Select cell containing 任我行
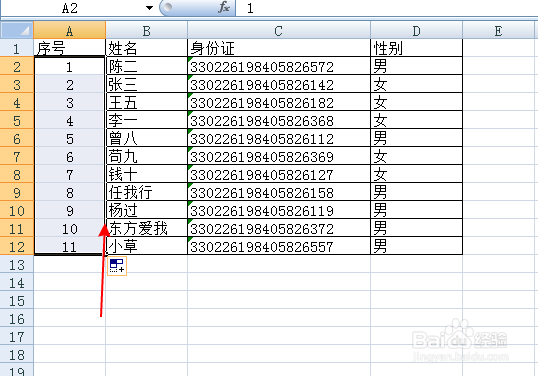 (x=147, y=192)
